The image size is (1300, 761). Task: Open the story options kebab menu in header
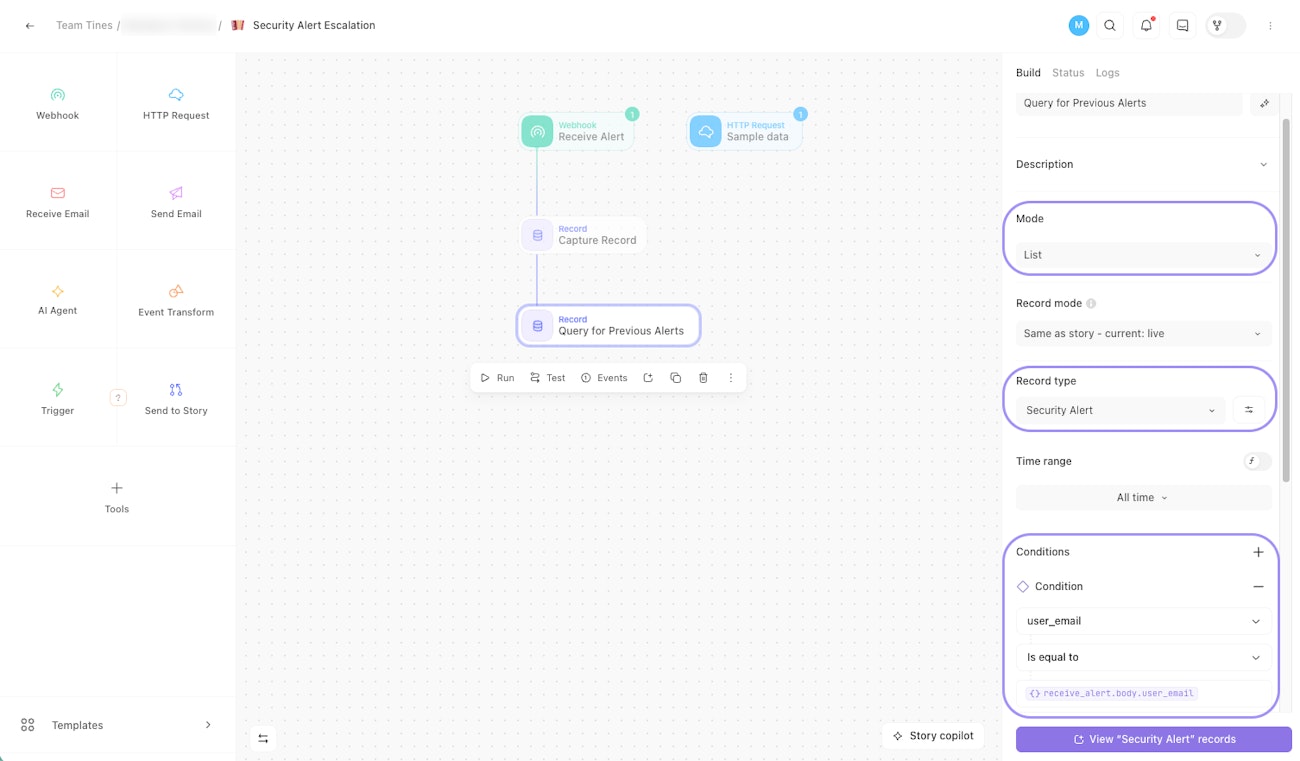click(x=1270, y=26)
